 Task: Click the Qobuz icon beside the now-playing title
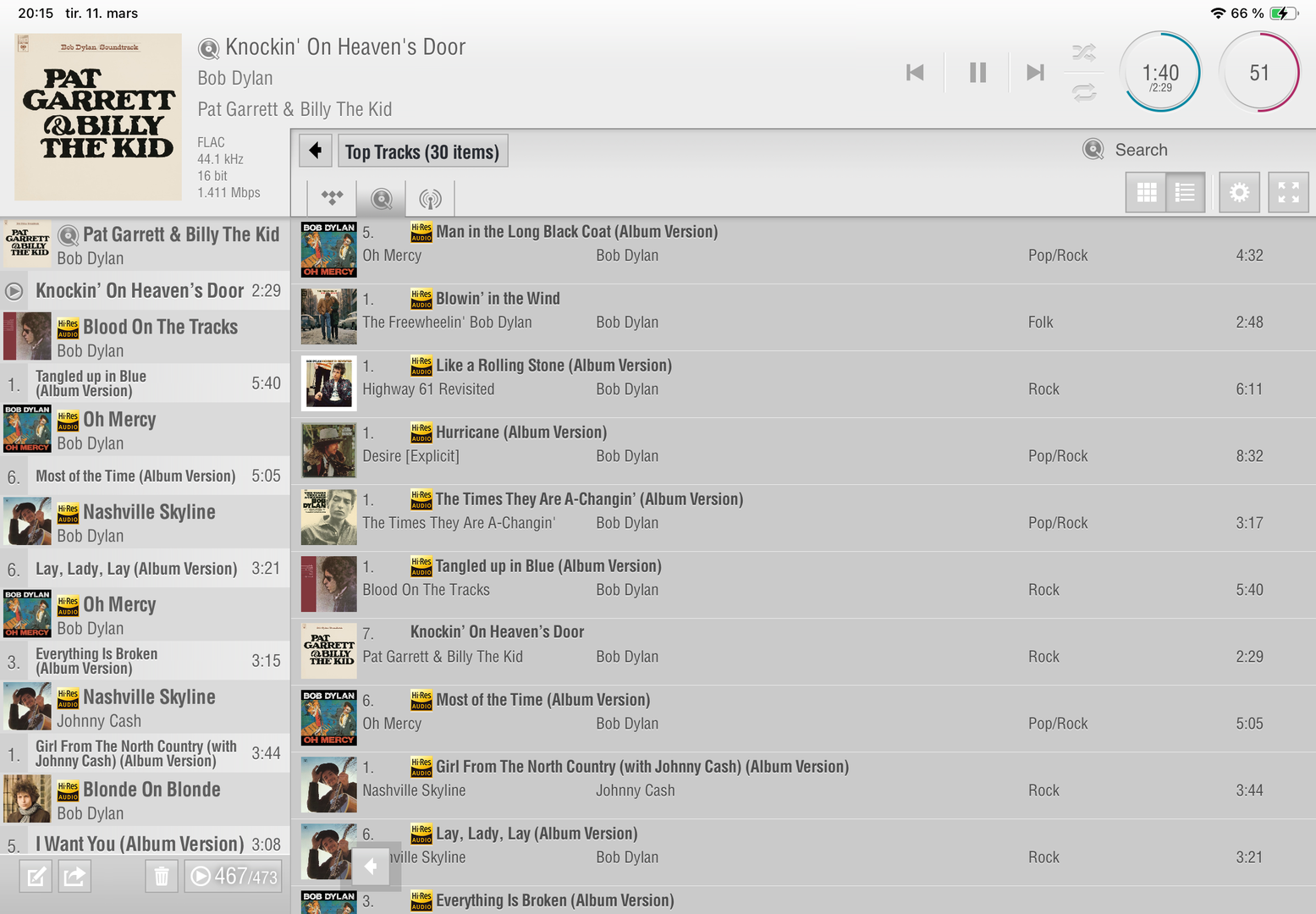(208, 49)
